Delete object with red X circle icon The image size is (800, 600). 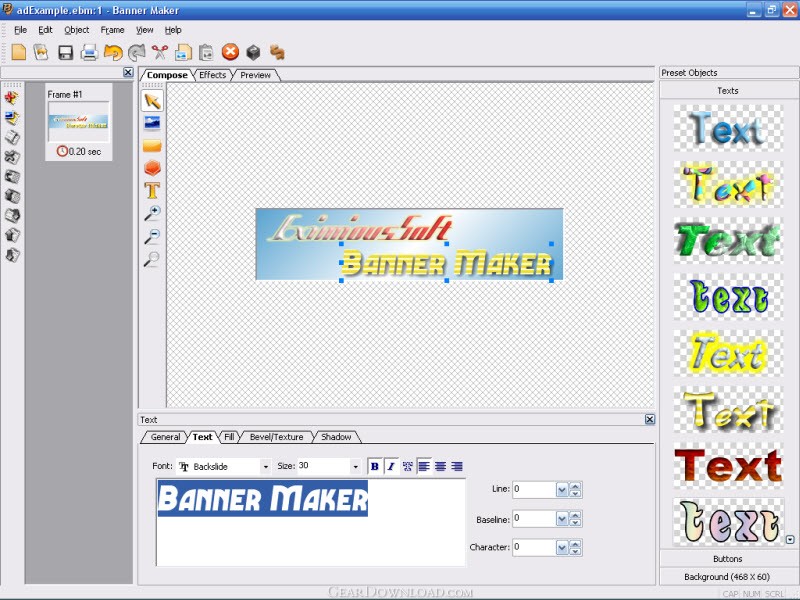tap(230, 52)
